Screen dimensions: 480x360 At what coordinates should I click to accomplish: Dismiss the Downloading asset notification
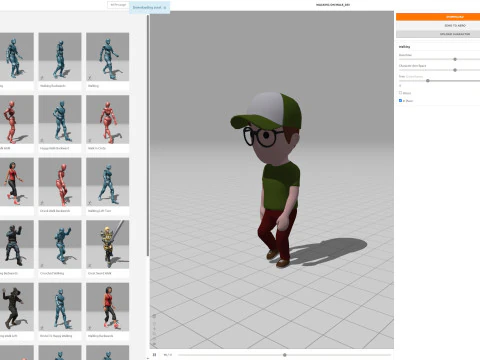tap(165, 7)
